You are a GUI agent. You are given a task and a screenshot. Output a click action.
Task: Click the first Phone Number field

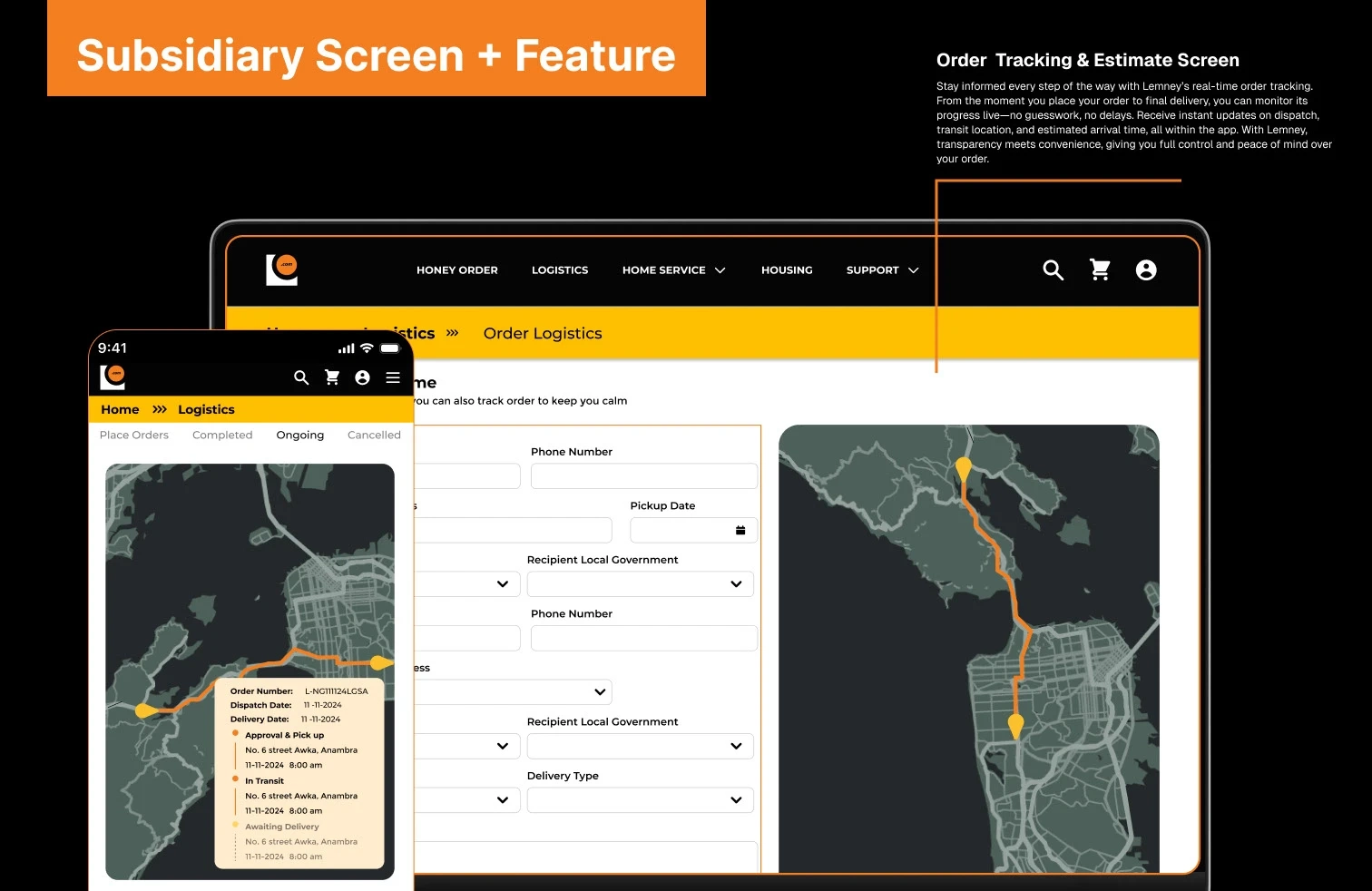(x=644, y=476)
